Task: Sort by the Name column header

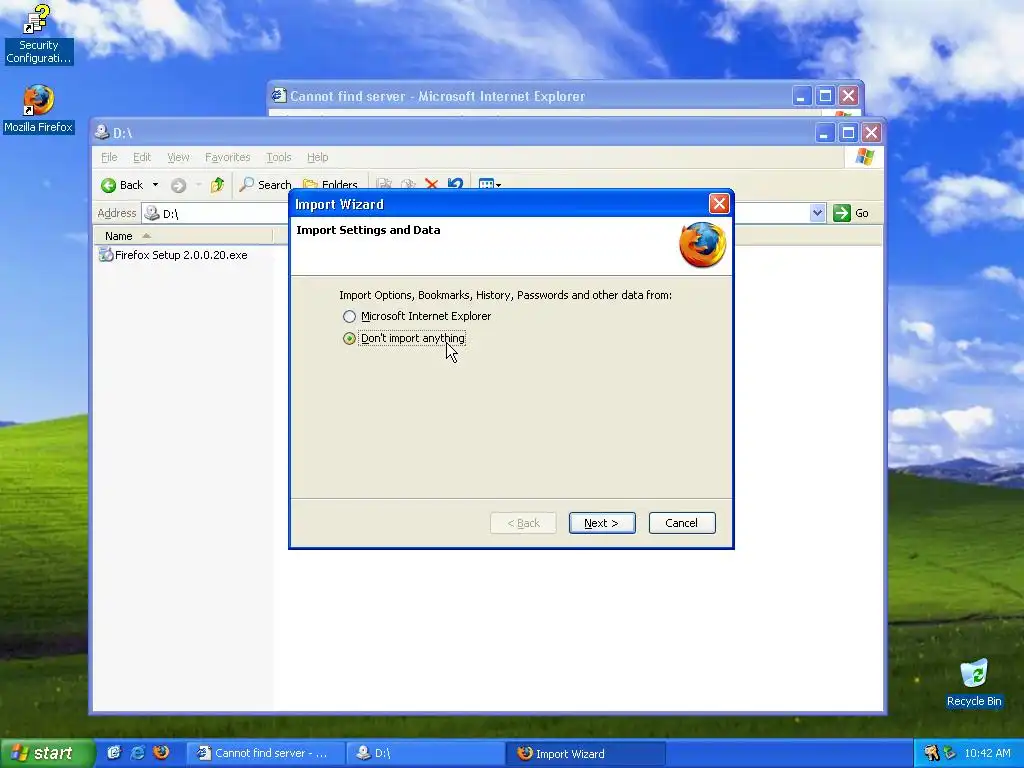Action: (x=182, y=236)
